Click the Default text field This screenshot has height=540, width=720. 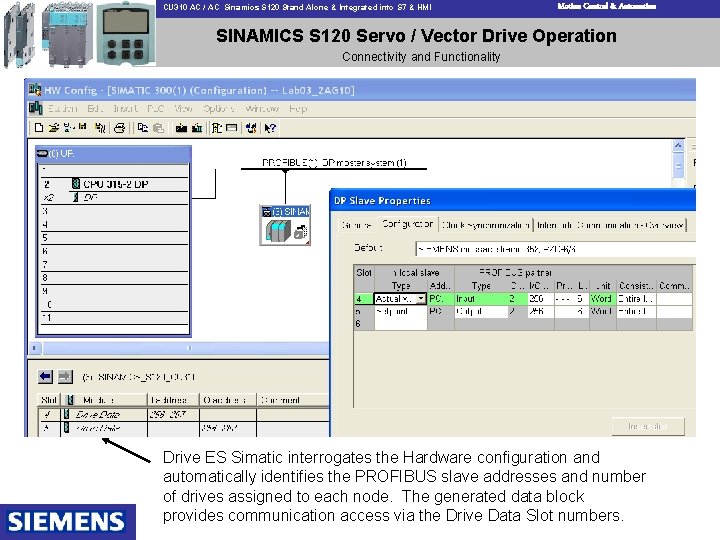[555, 249]
